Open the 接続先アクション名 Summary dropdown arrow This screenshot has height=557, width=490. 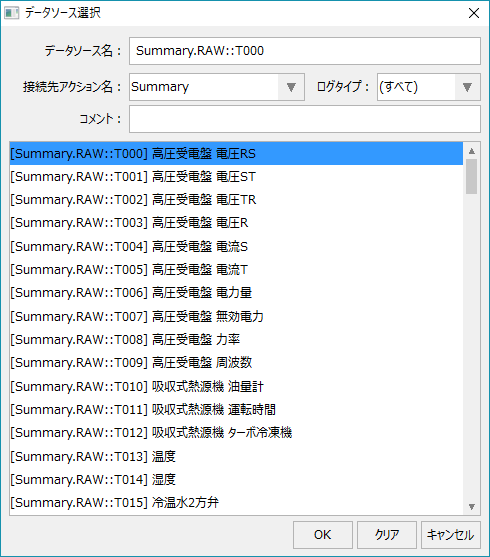[291, 87]
